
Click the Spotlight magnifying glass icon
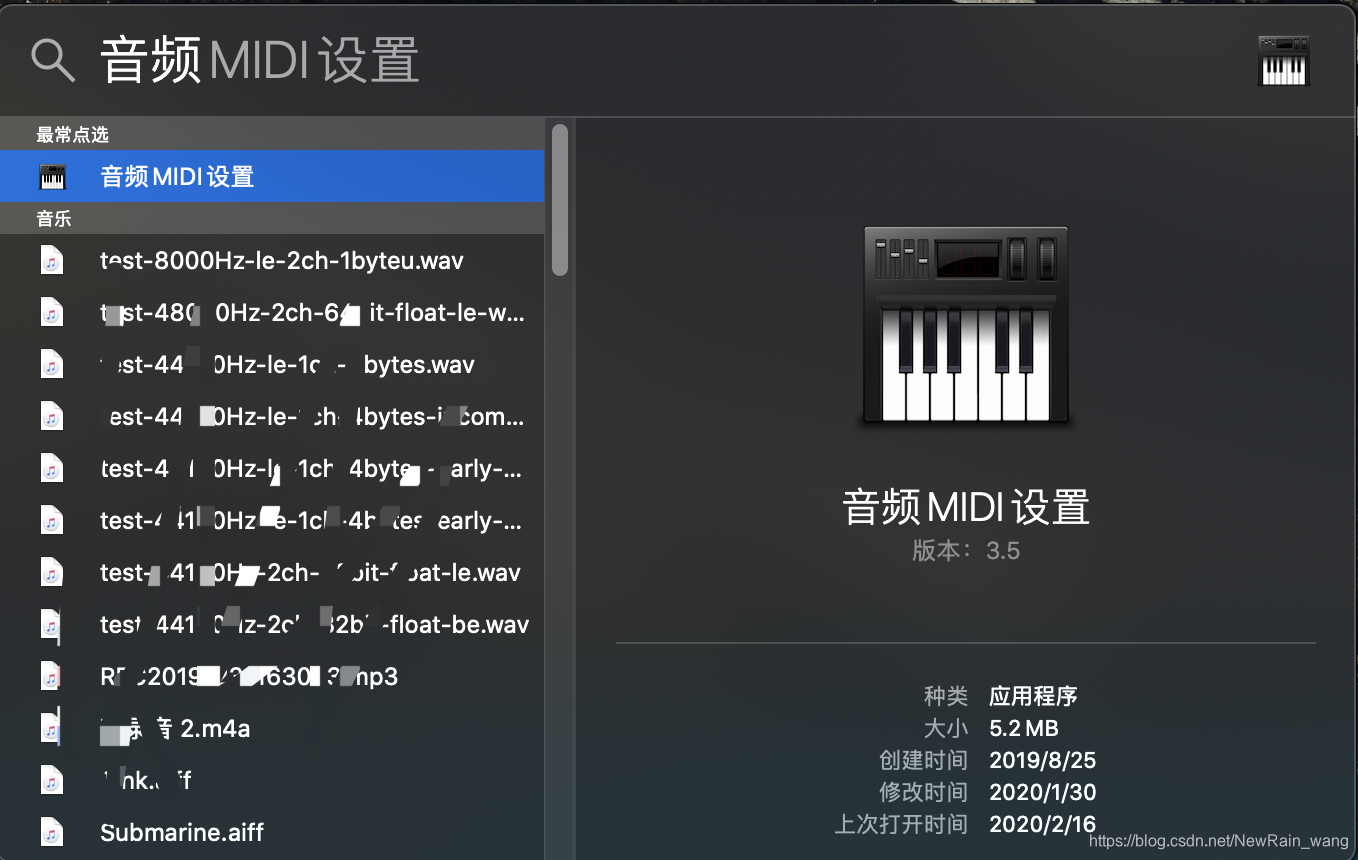(x=53, y=61)
